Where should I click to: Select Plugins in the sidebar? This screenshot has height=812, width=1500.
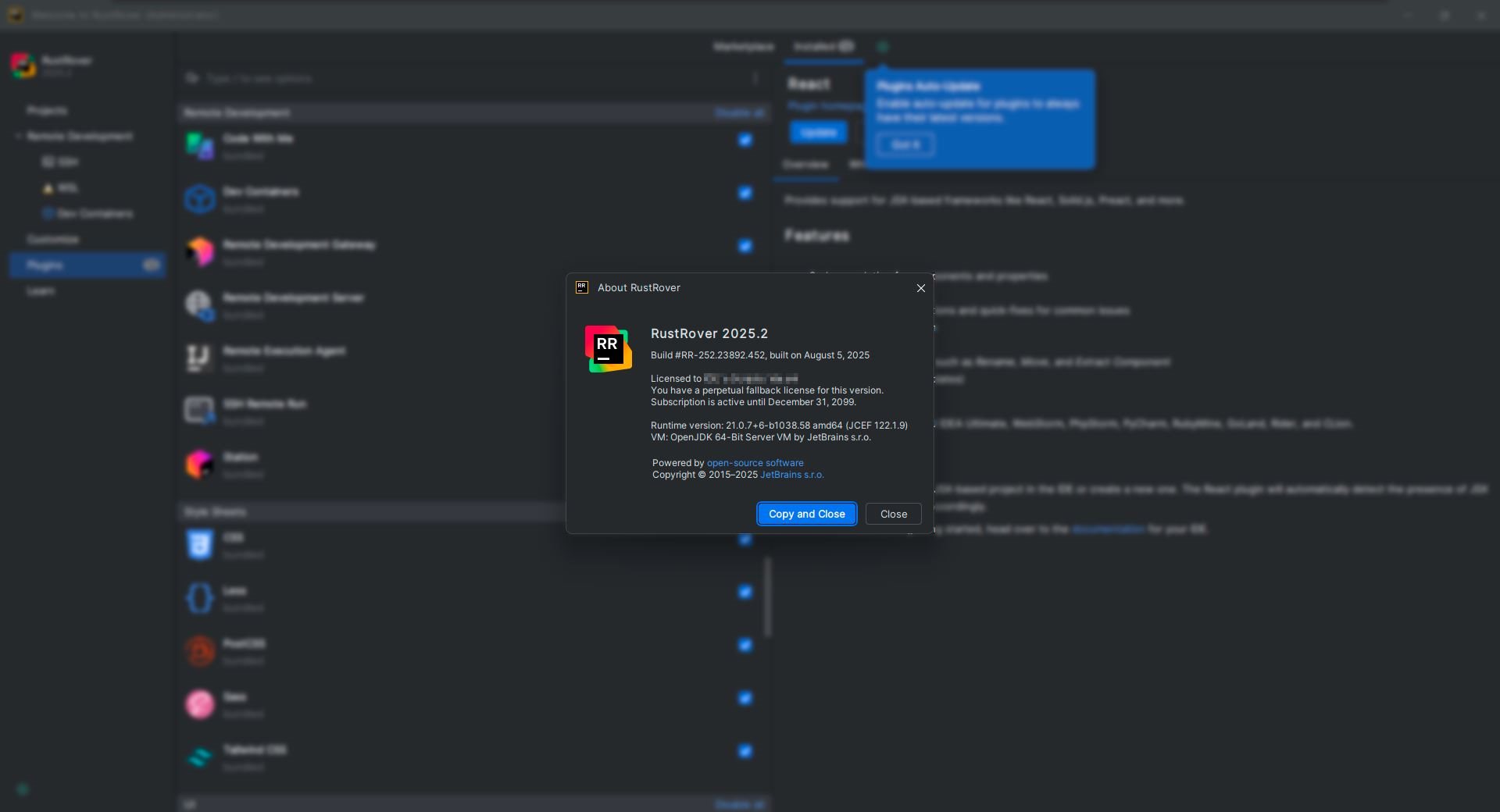(x=87, y=265)
